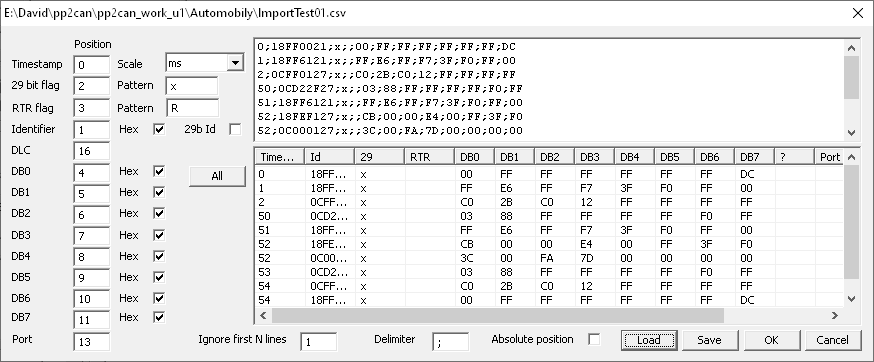This screenshot has width=874, height=362.
Task: Enable the 29b Id checkbox
Action: point(235,129)
